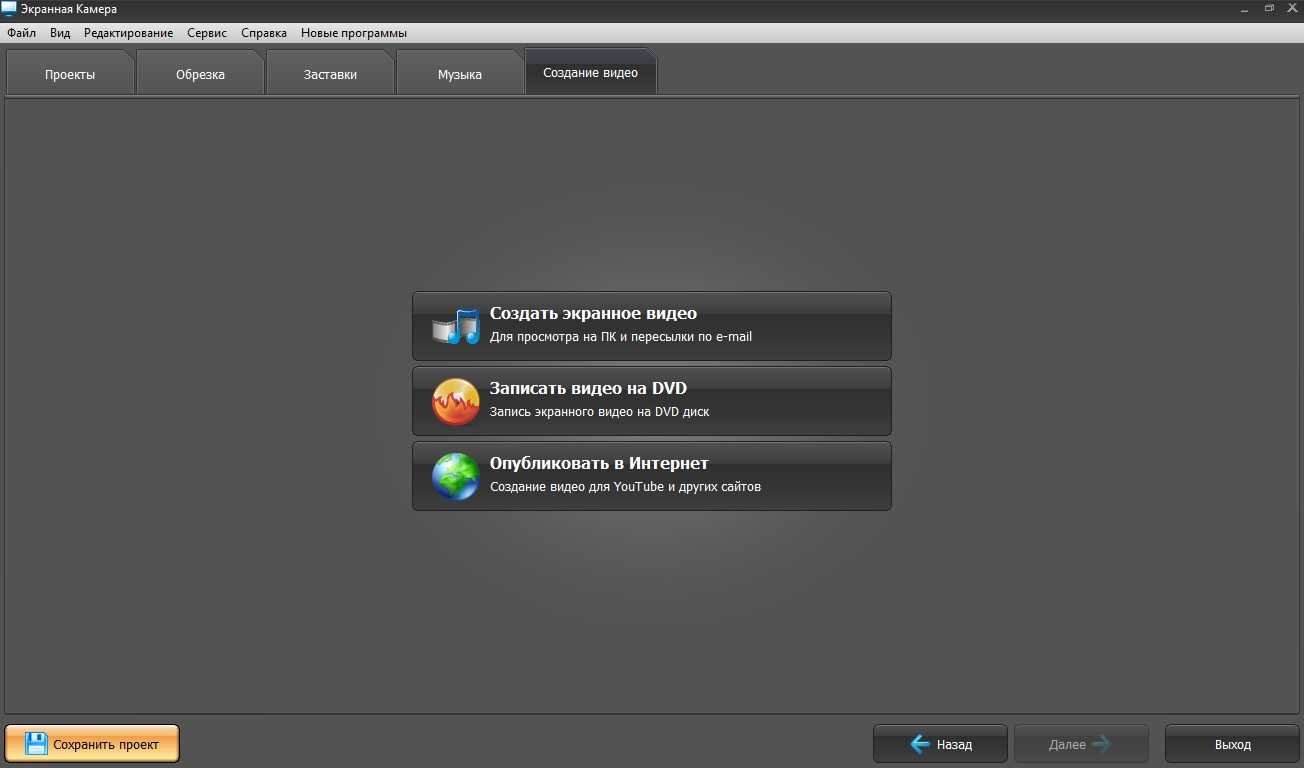
Task: Click the Экранная Камера title bar app icon
Action: pyautogui.click(x=9, y=9)
